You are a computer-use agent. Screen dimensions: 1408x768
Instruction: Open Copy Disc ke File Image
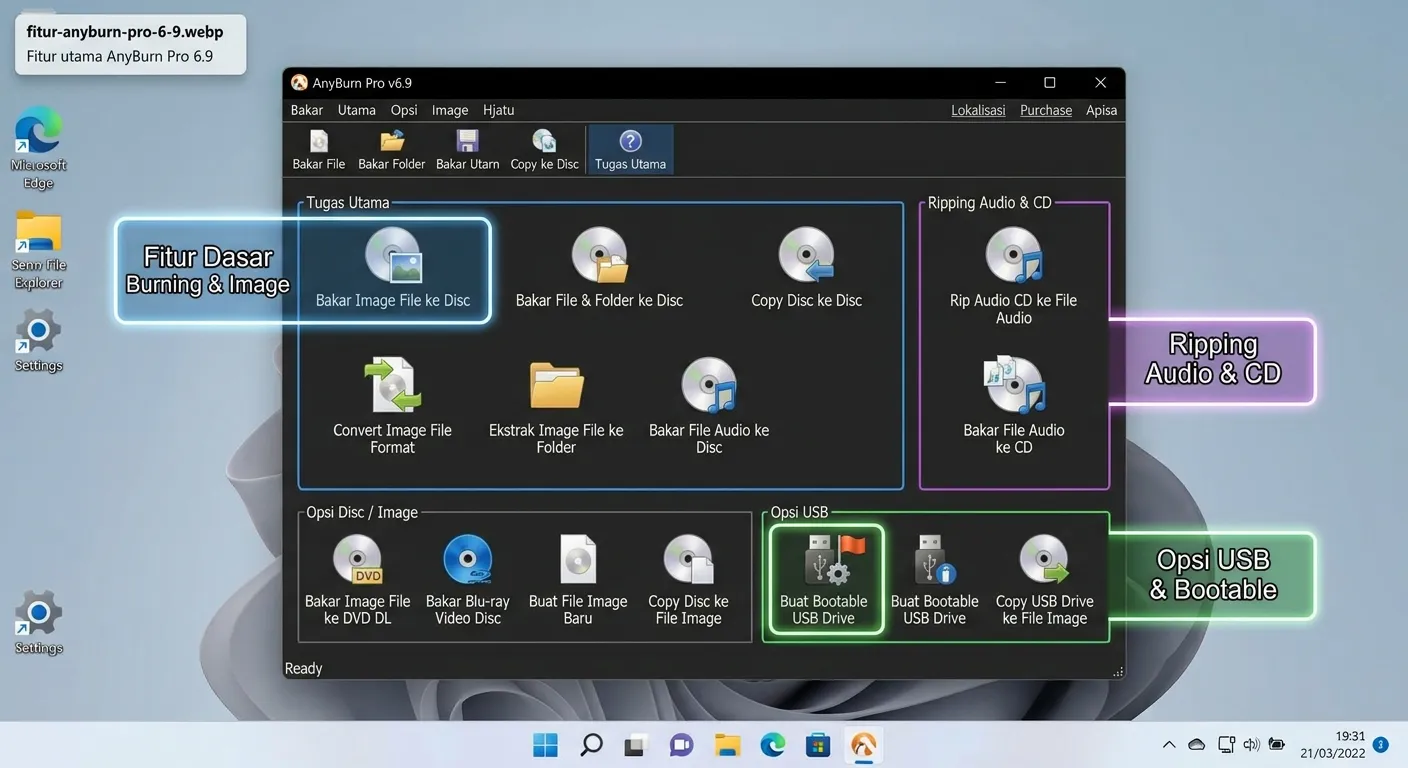coord(688,580)
